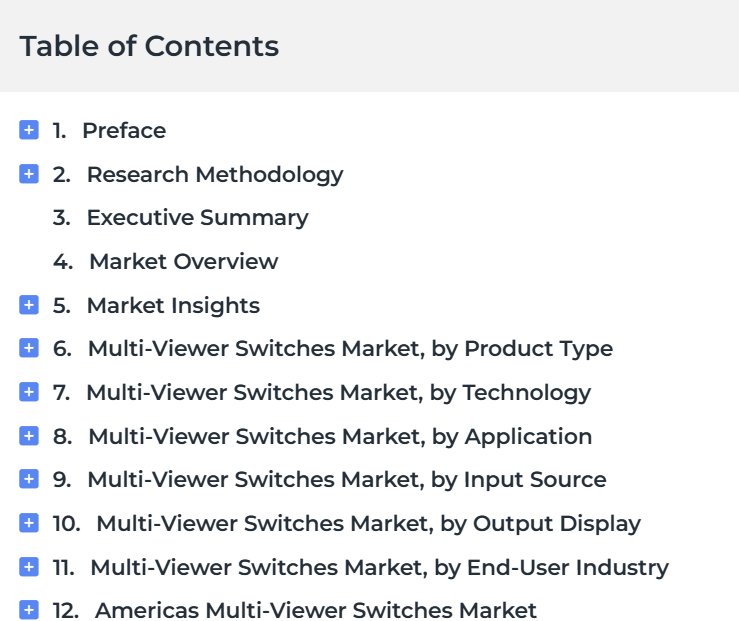Image resolution: width=739 pixels, height=621 pixels.
Task: Open Market Insights title text
Action: [x=173, y=306]
